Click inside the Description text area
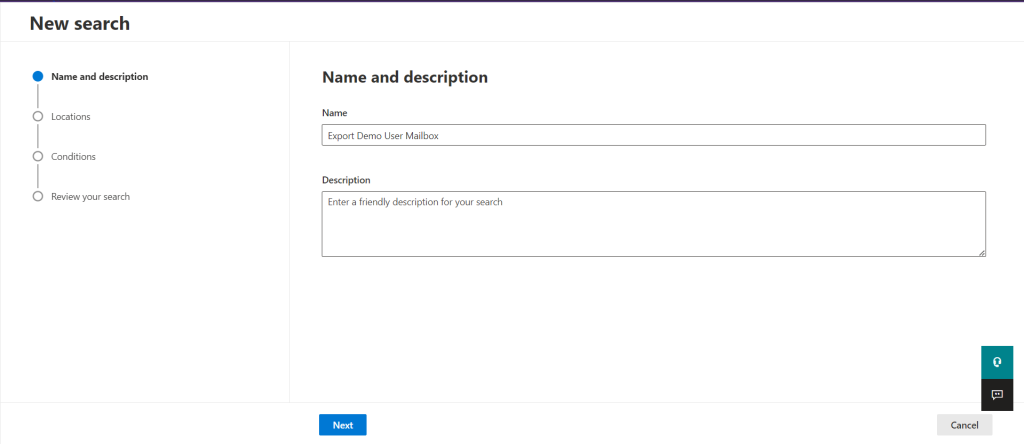Screen dimensions: 1024x444 click(x=654, y=224)
